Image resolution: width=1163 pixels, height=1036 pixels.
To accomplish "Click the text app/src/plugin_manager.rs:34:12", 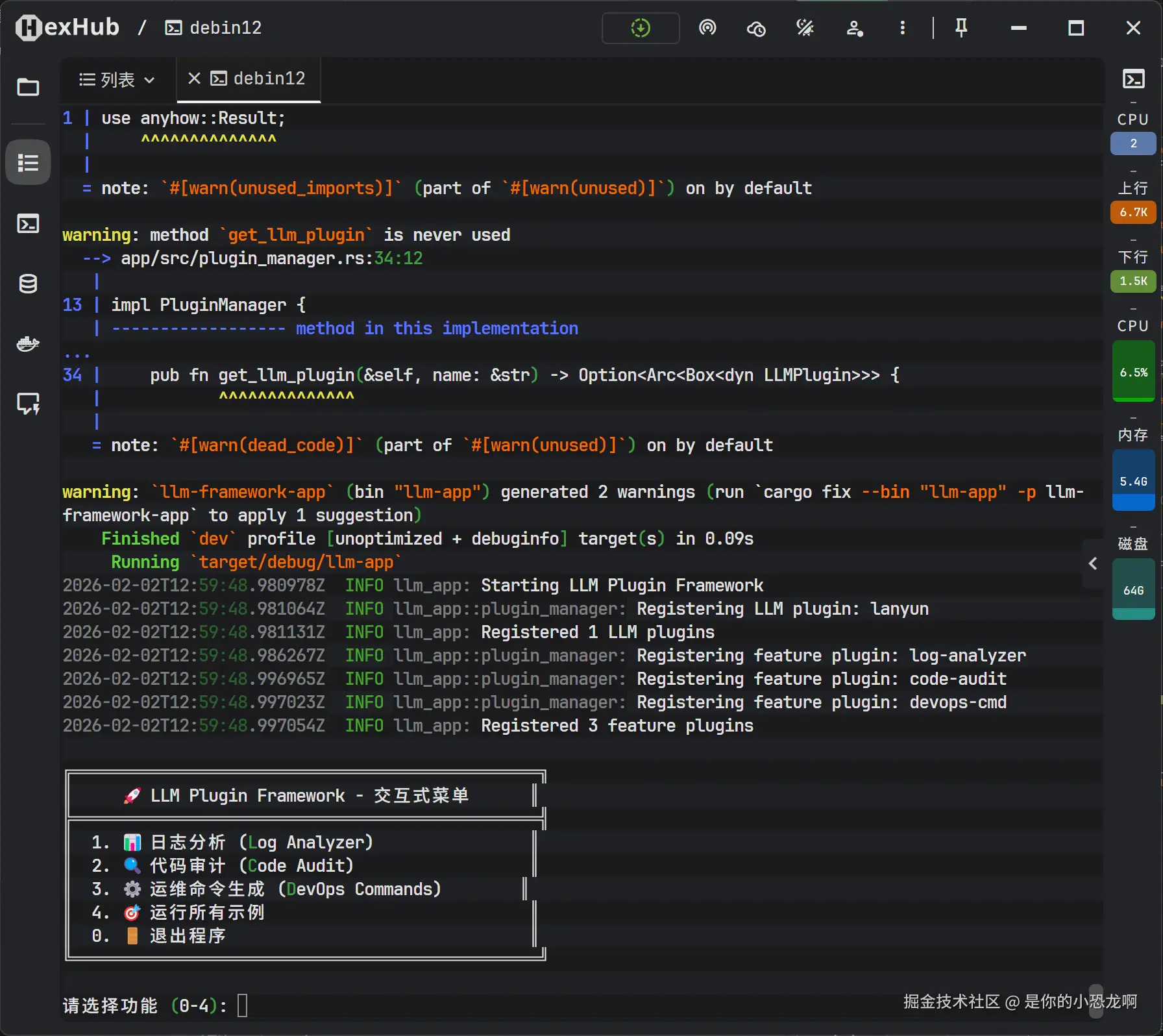I will (x=272, y=258).
